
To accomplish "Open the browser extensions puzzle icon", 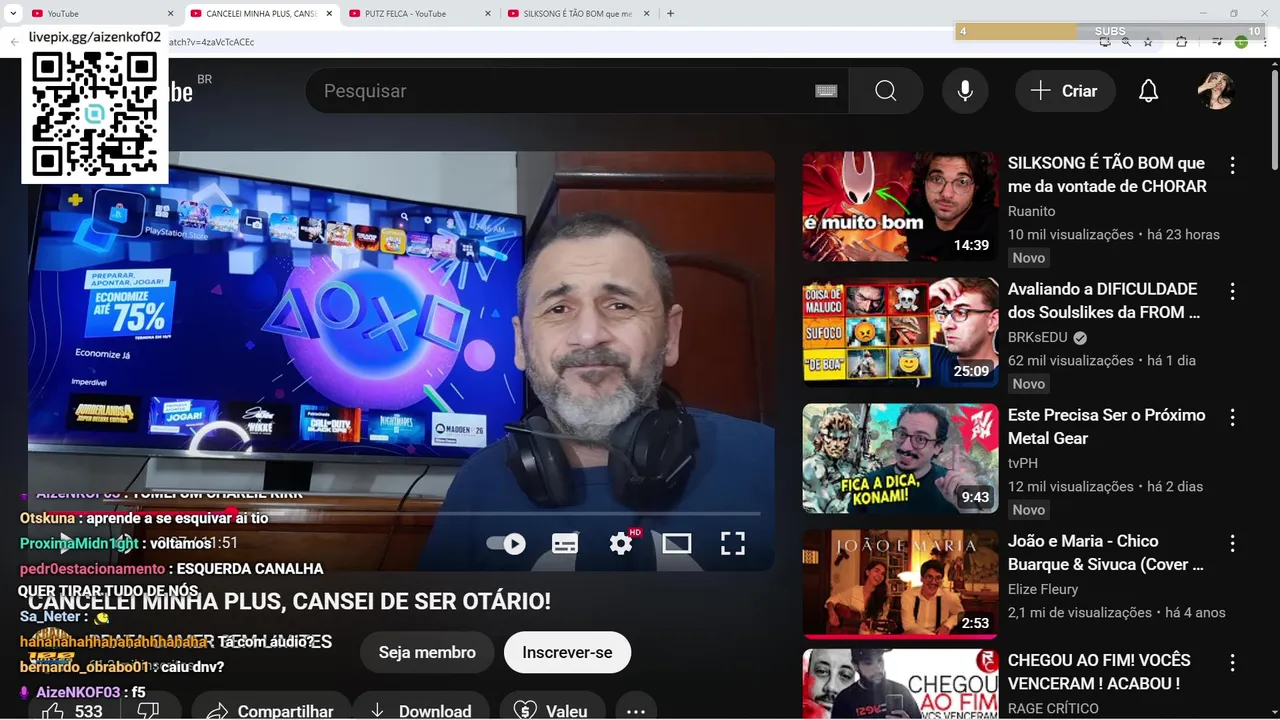I will pyautogui.click(x=1181, y=42).
